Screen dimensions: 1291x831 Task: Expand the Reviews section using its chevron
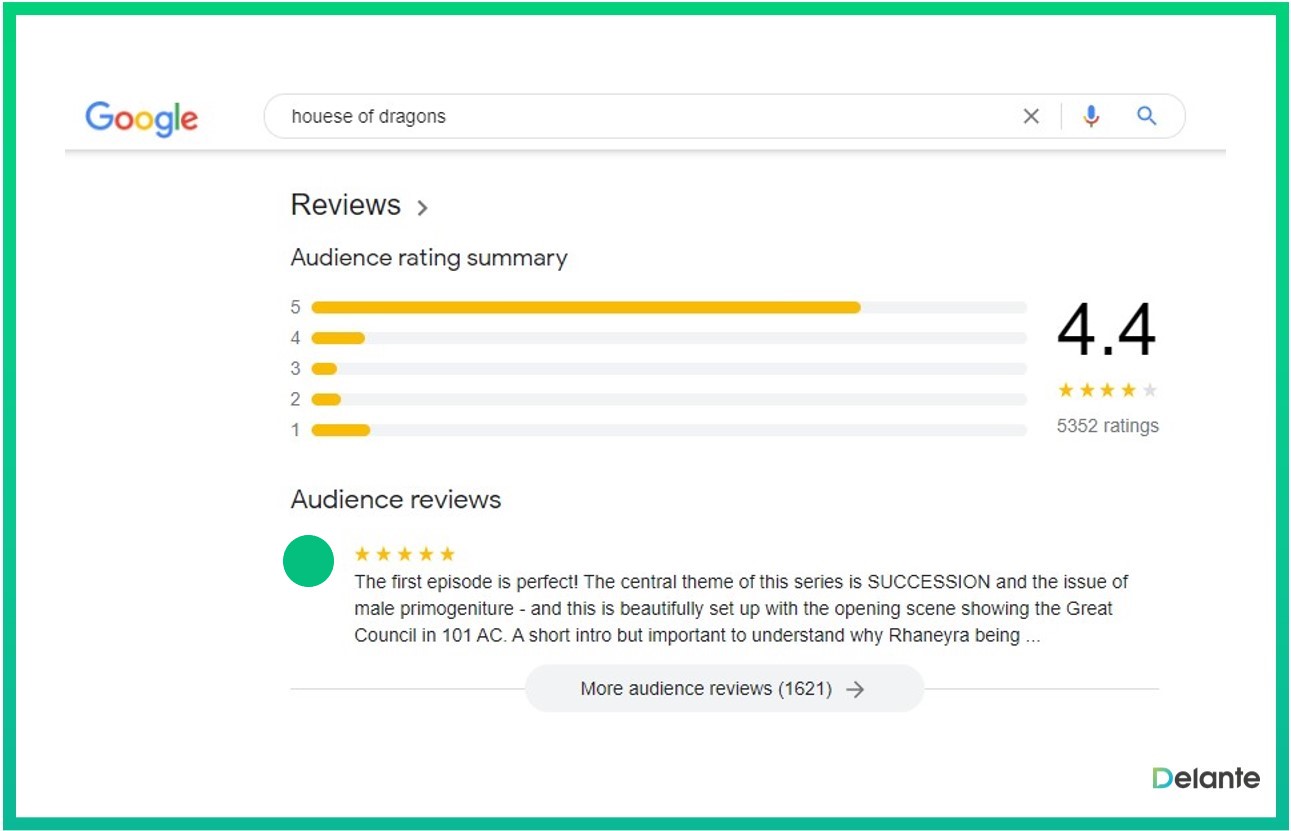(423, 208)
